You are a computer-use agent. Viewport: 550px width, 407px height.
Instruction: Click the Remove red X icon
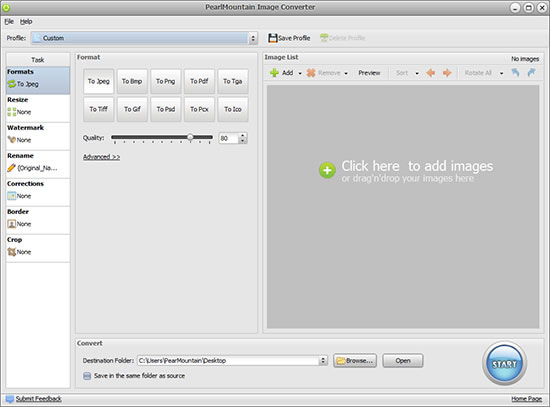[311, 73]
